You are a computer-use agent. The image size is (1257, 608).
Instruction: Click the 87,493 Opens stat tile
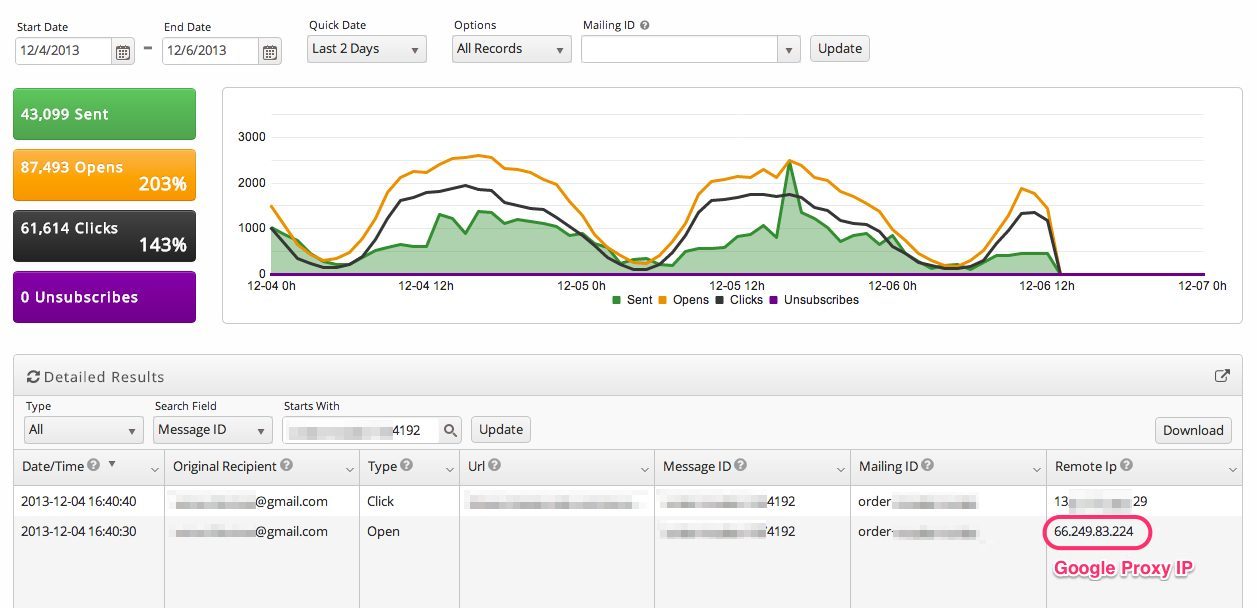105,175
